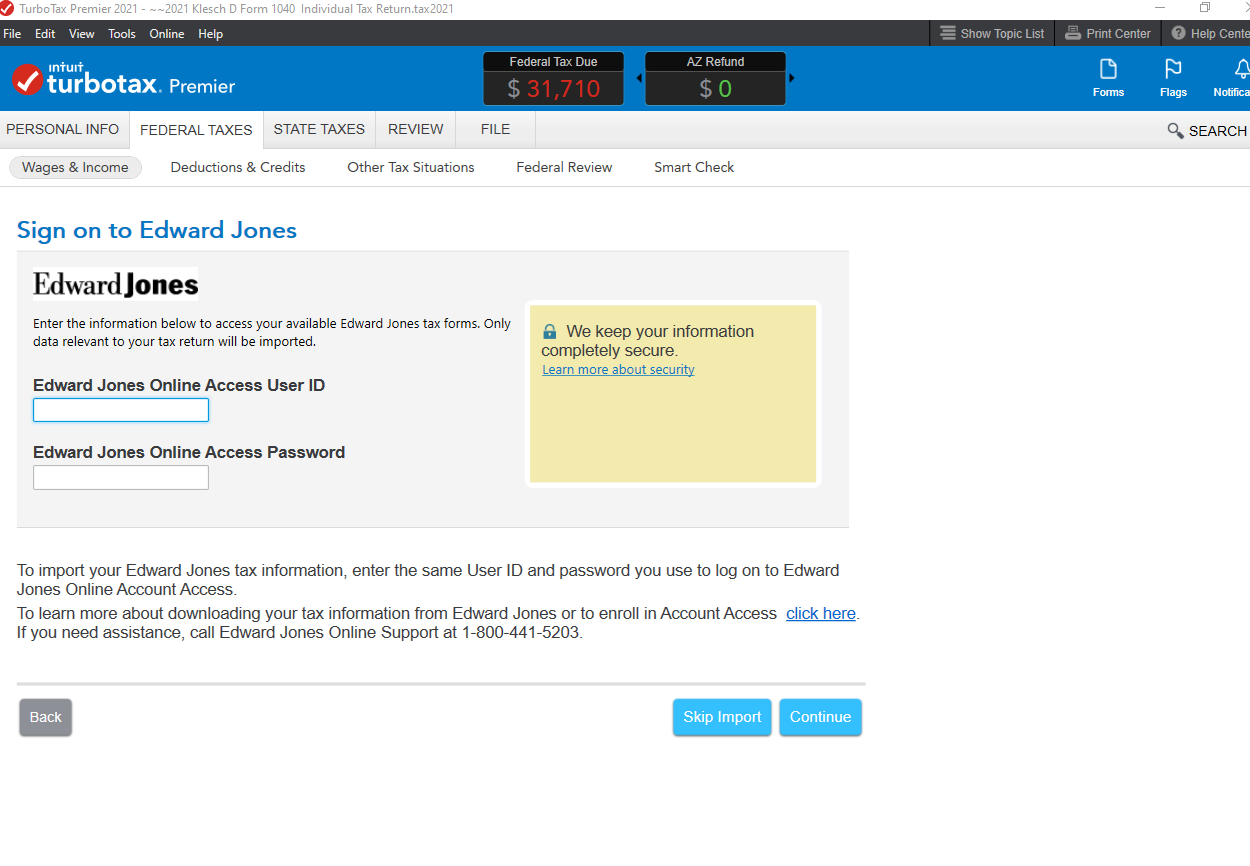Focus the Online Access User ID field
This screenshot has height=866, width=1250.
click(x=121, y=410)
